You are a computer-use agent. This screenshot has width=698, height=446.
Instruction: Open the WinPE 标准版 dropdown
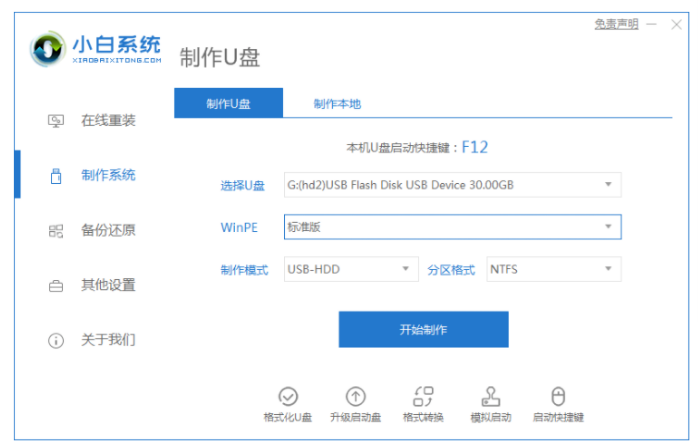(452, 227)
